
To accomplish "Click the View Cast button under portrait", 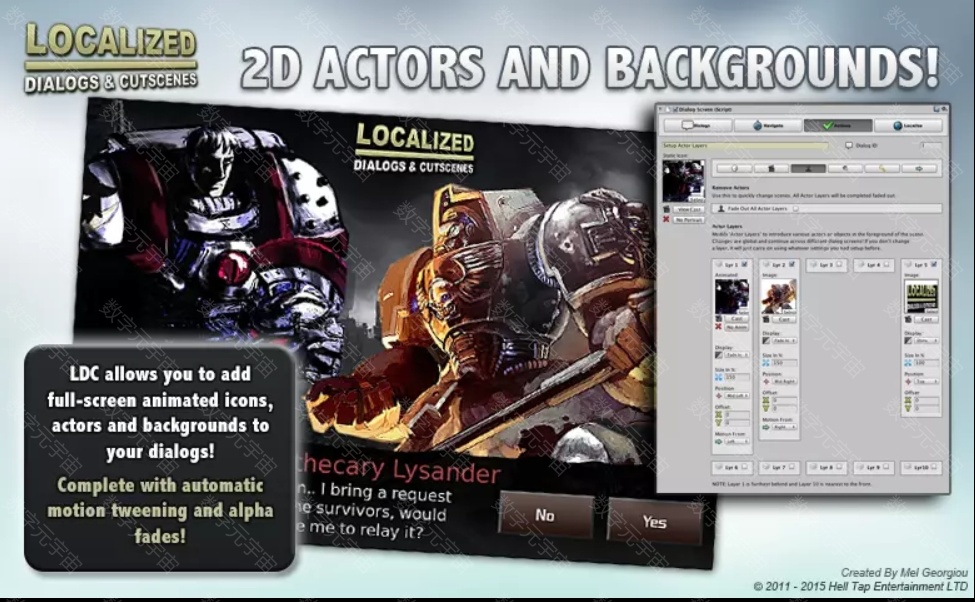I will [x=688, y=210].
